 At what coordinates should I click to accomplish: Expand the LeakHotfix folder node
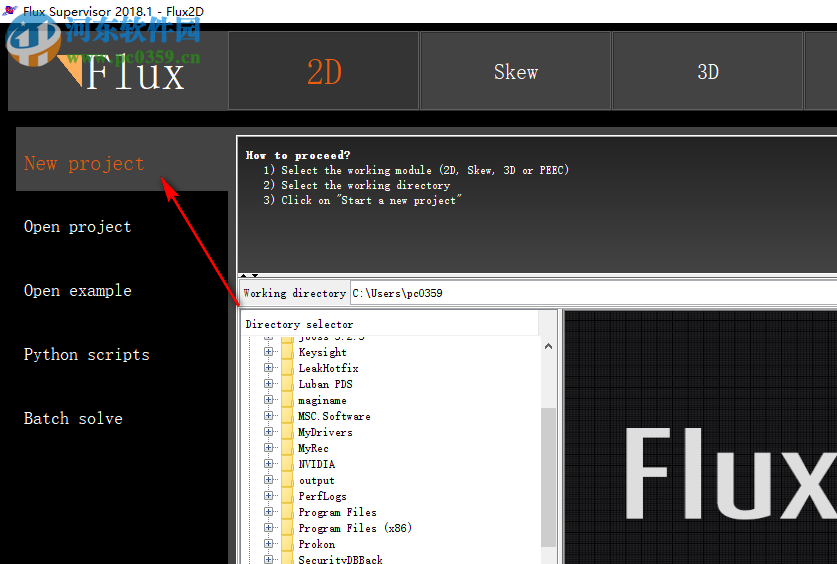[269, 368]
